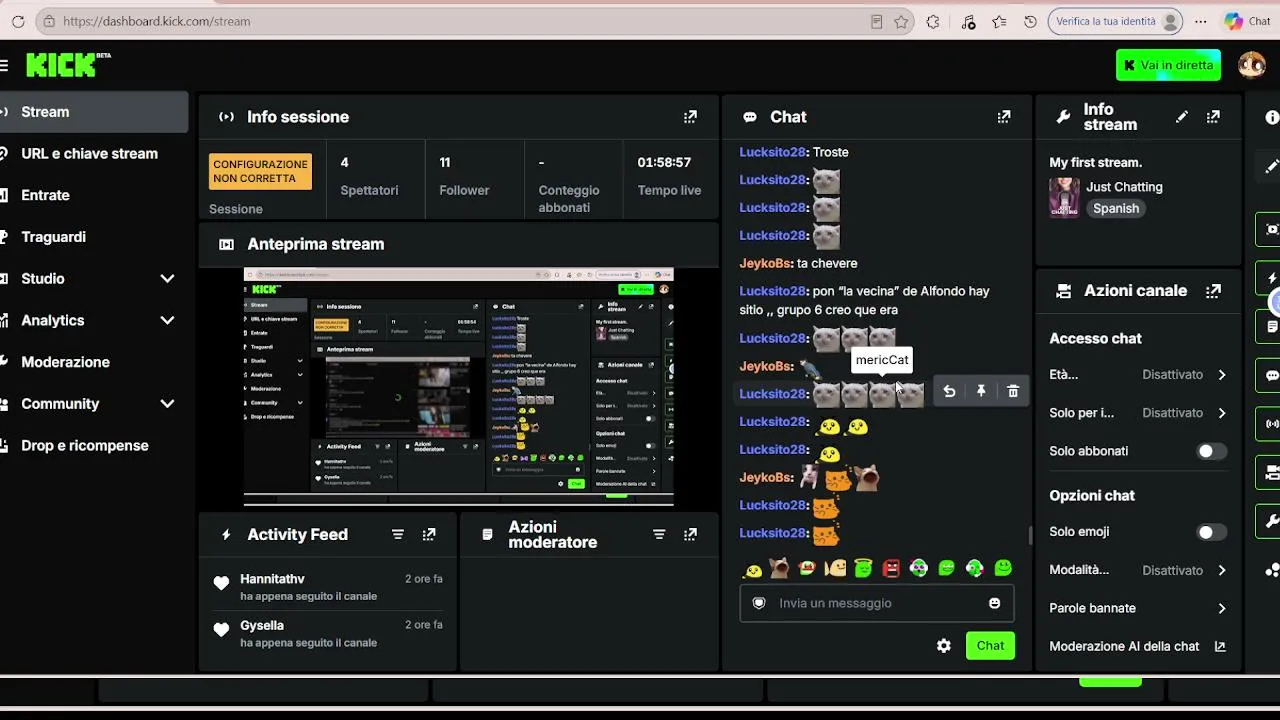1280x720 pixels.
Task: Click the Just Chatting category name
Action: pos(1124,187)
